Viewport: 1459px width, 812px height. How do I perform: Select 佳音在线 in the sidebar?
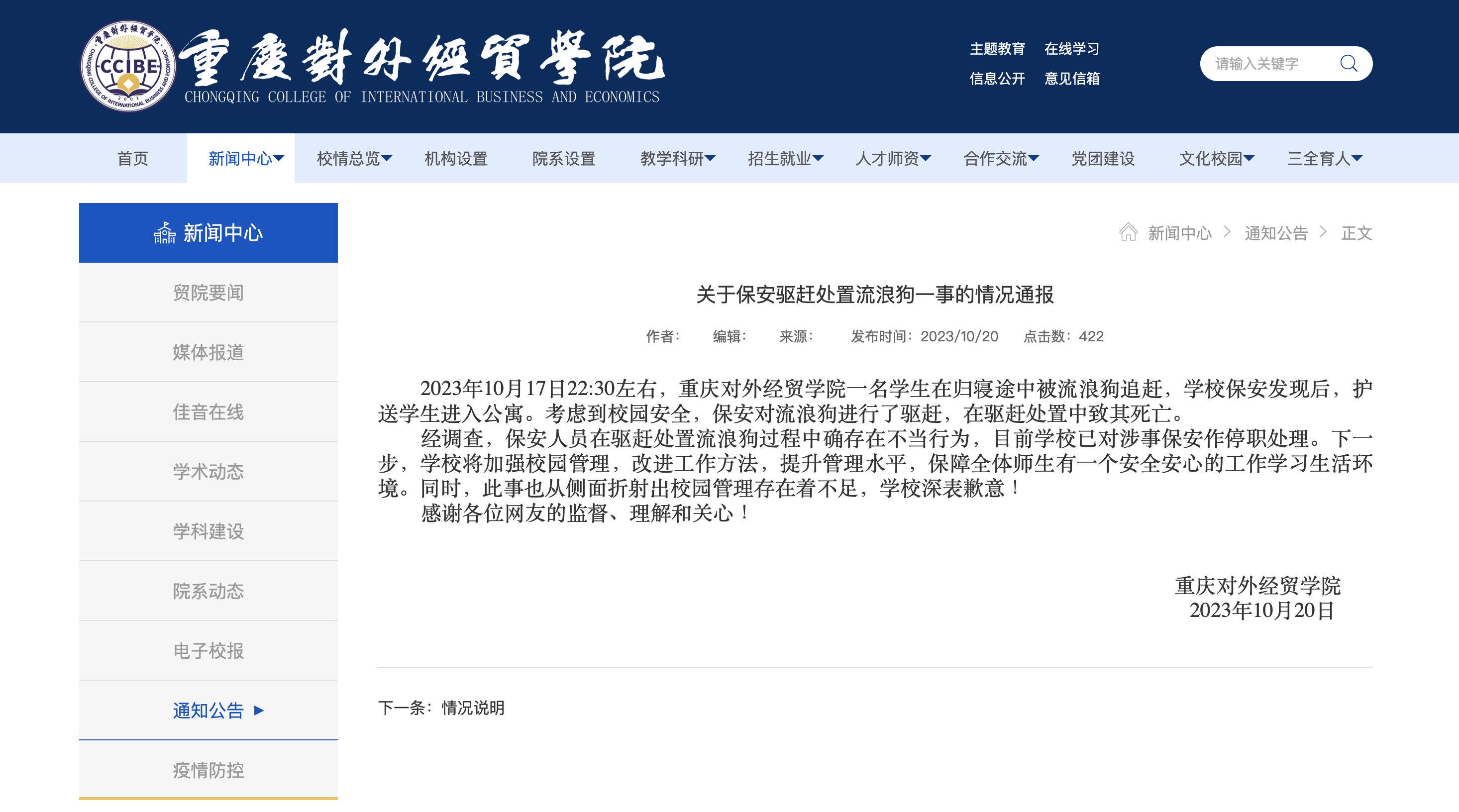[x=208, y=411]
